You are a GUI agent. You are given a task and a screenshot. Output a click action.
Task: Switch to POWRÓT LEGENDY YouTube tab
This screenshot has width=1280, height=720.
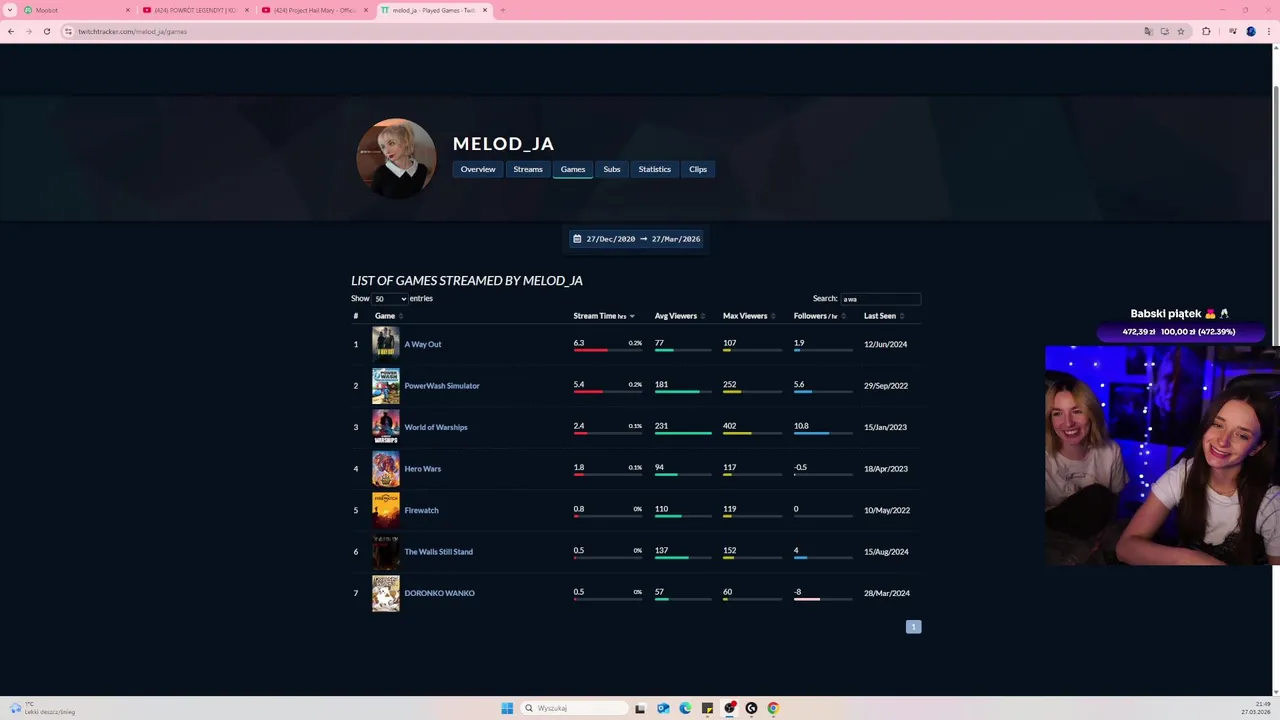coord(194,10)
